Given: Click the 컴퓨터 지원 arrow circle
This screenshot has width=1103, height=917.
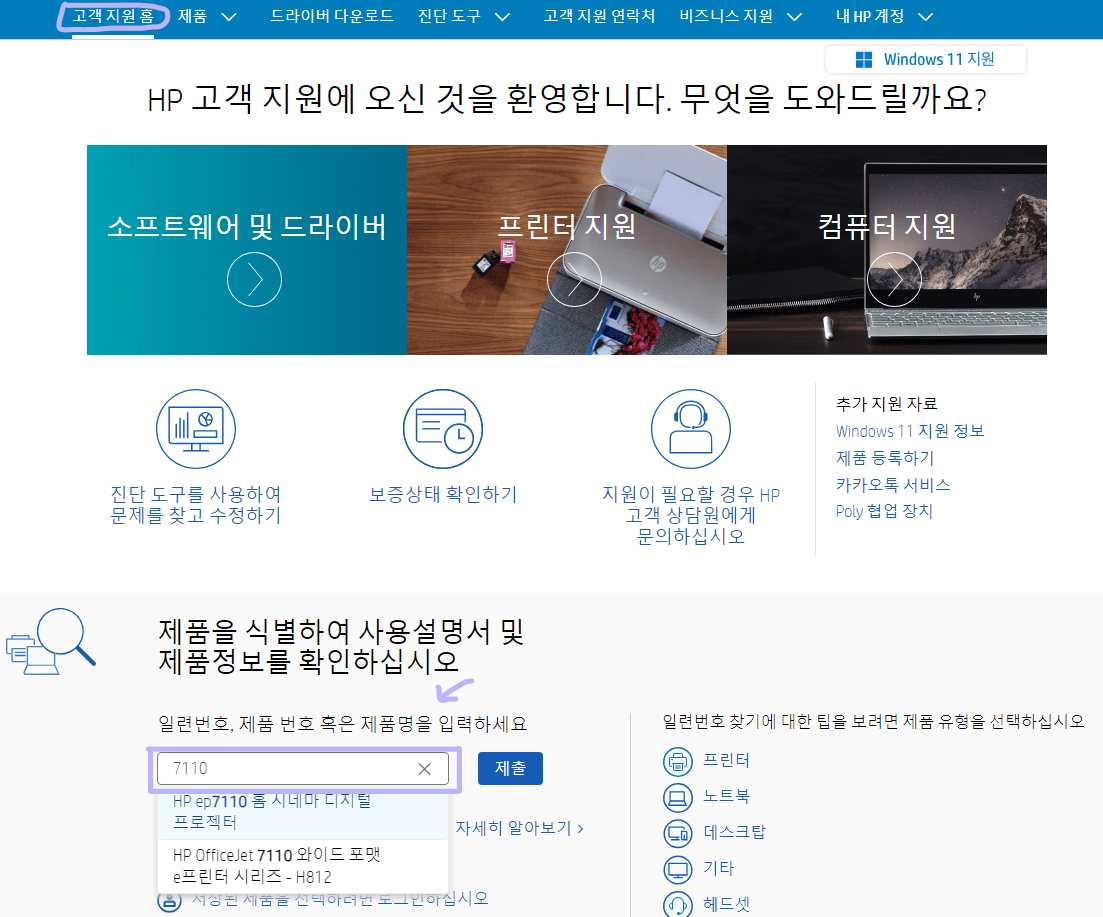Looking at the screenshot, I should pyautogui.click(x=893, y=279).
